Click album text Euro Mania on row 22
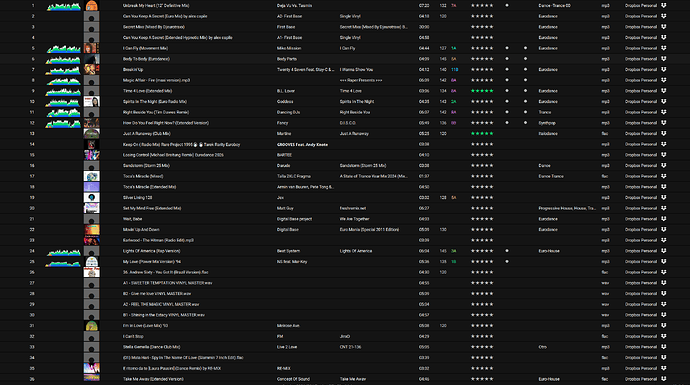 click(369, 230)
